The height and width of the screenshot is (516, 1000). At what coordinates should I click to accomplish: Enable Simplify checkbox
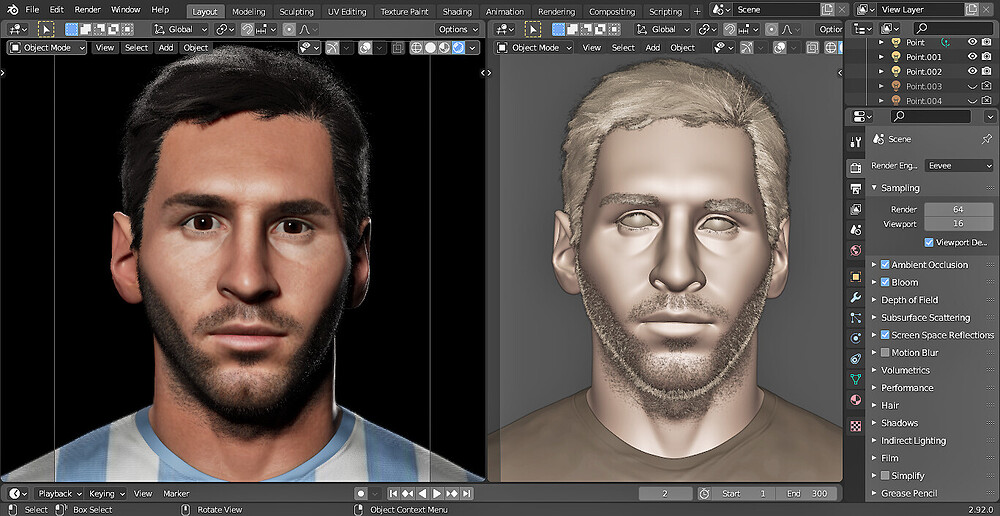(x=885, y=475)
